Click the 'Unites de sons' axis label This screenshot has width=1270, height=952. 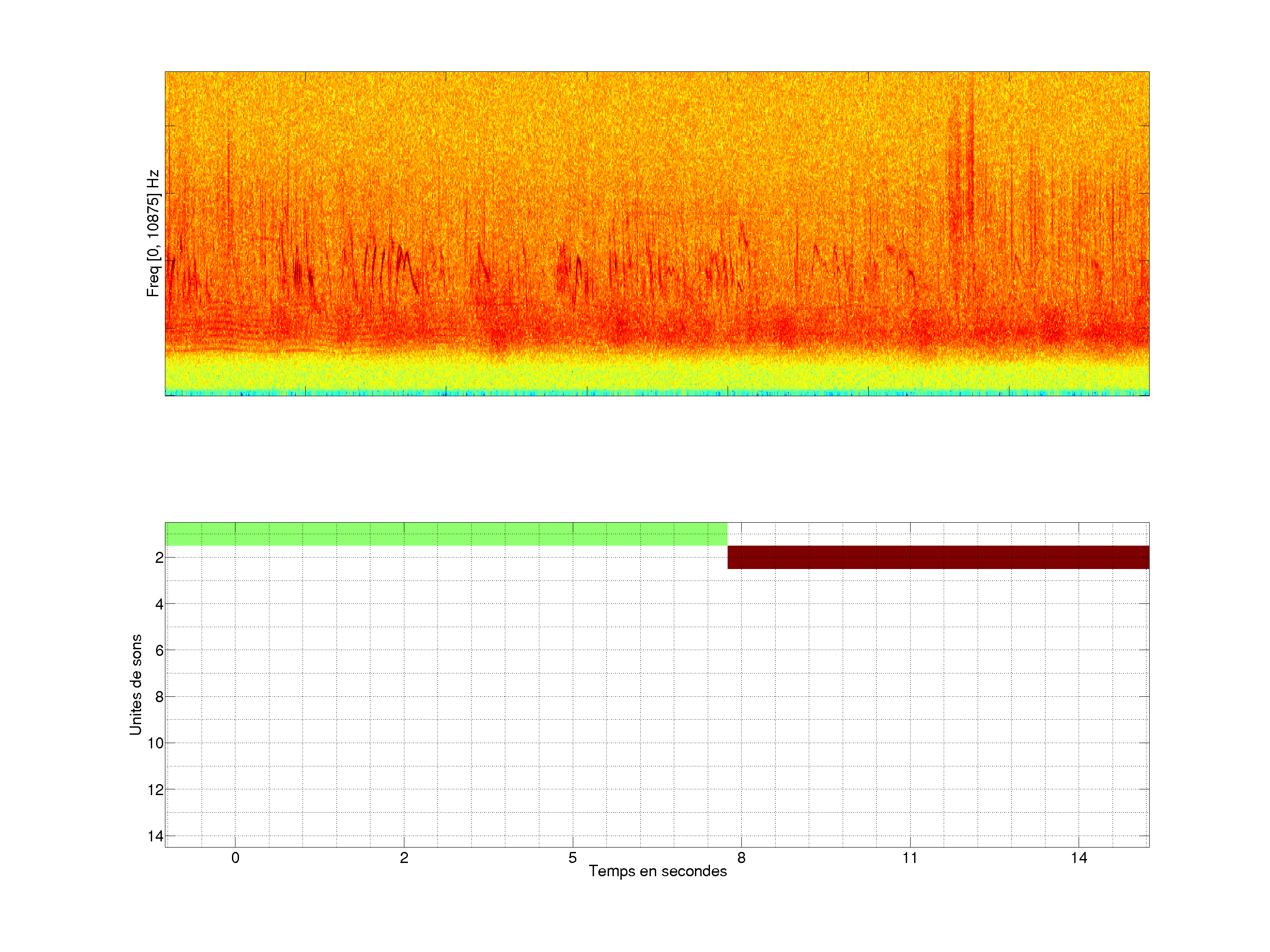click(x=135, y=684)
